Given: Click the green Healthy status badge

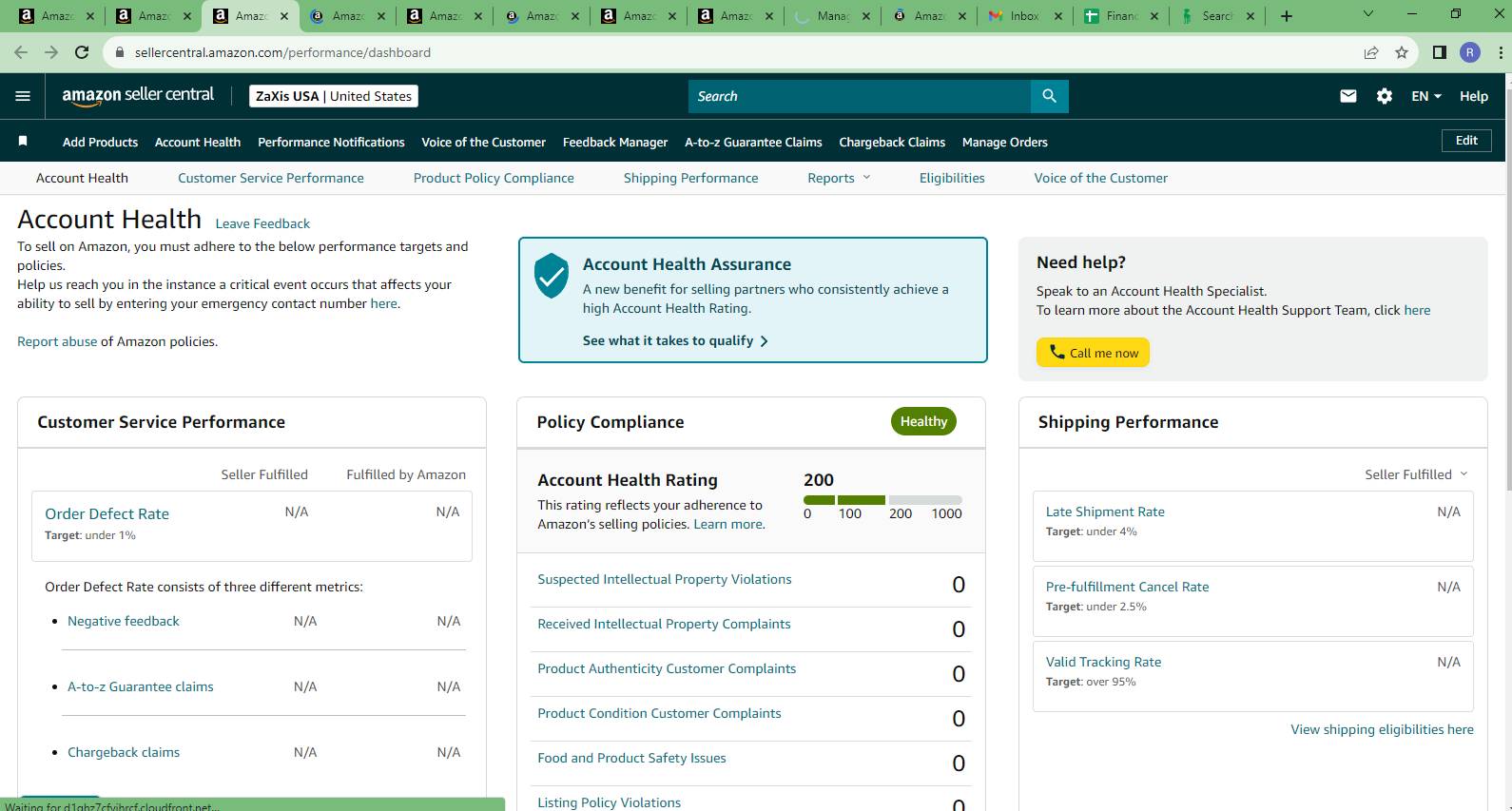Looking at the screenshot, I should (x=923, y=421).
